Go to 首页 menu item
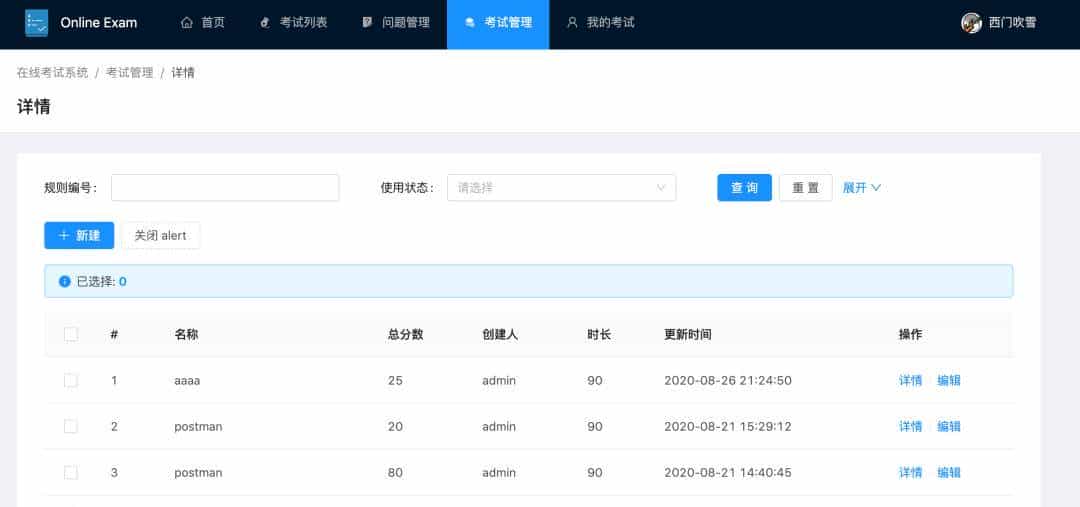 click(x=202, y=23)
